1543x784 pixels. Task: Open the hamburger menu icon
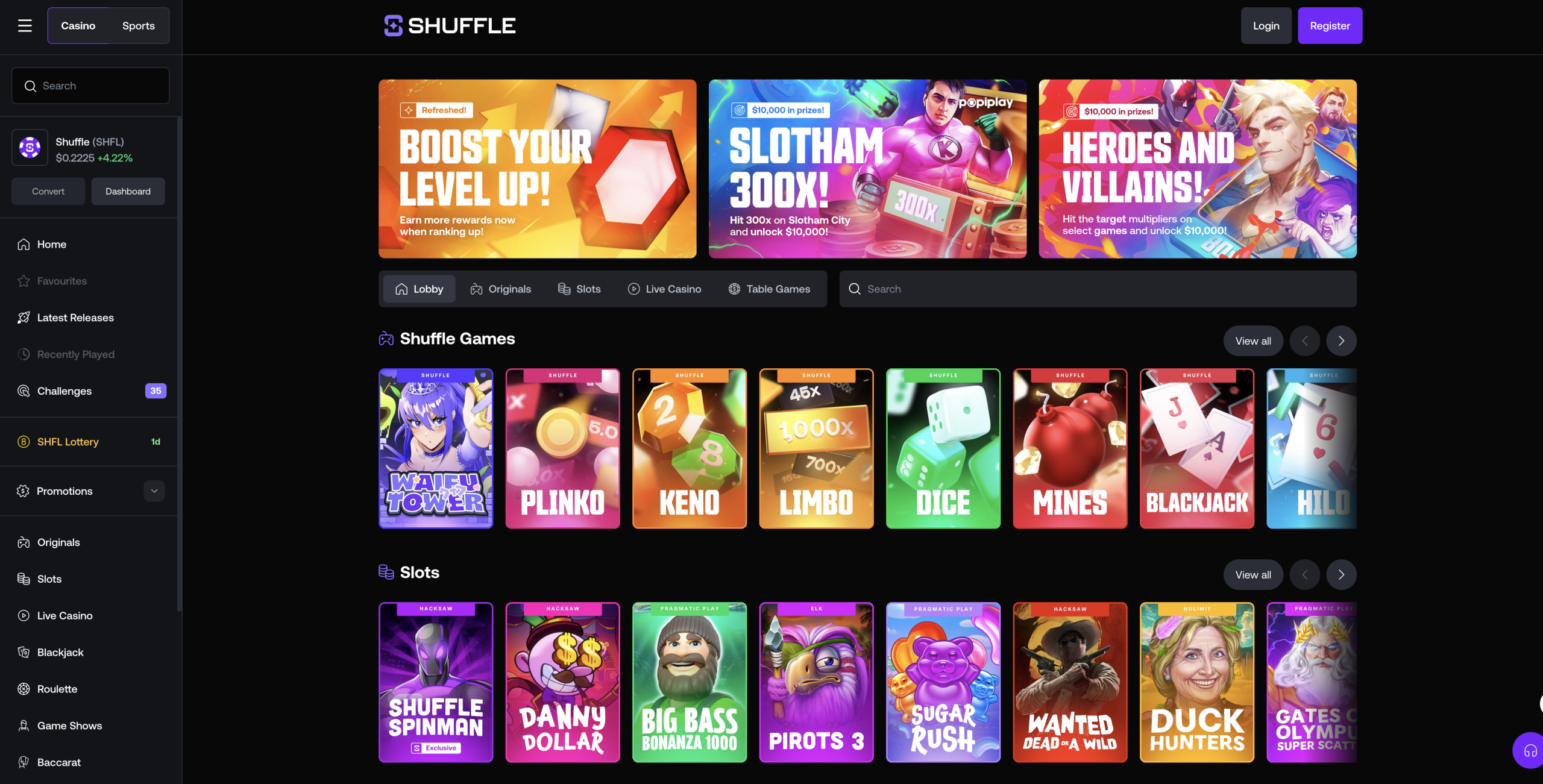tap(25, 26)
